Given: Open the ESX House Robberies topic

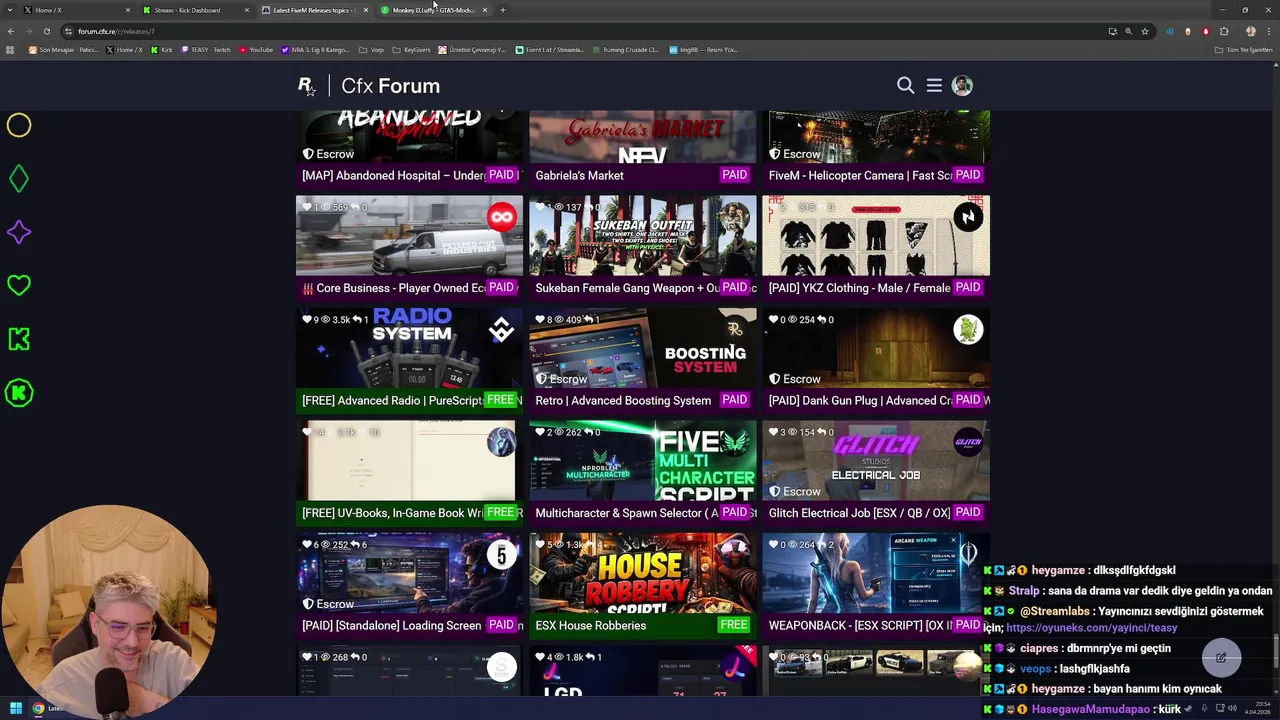Looking at the screenshot, I should click(x=590, y=625).
